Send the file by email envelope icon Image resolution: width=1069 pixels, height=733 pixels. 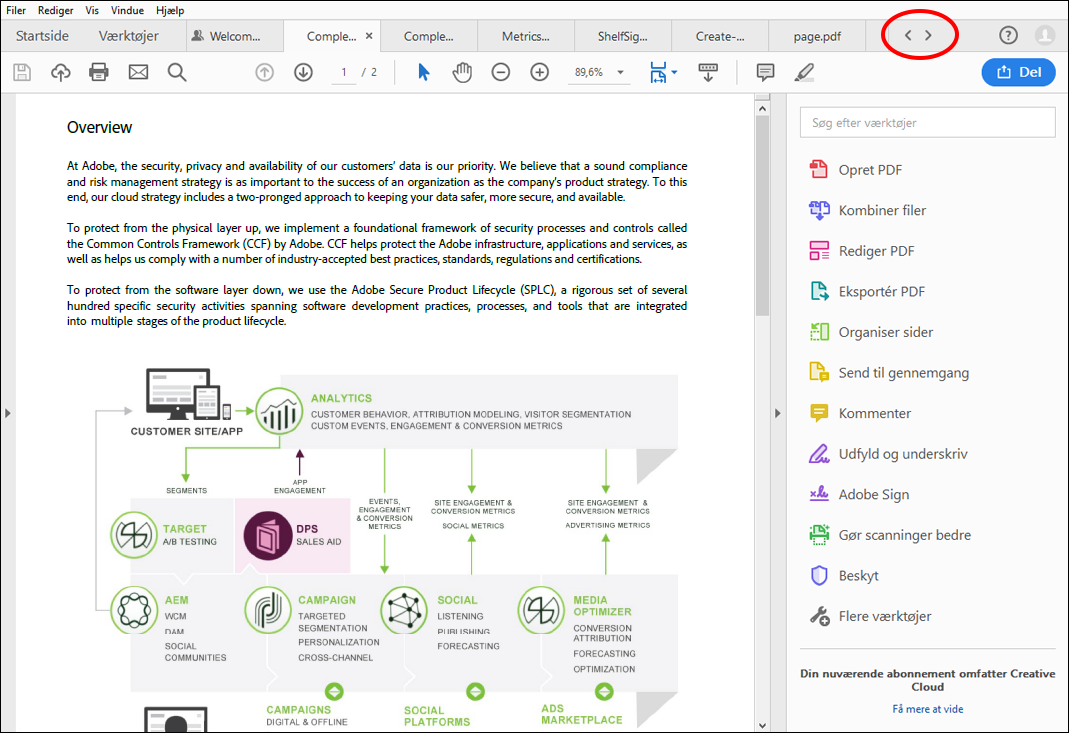(138, 72)
